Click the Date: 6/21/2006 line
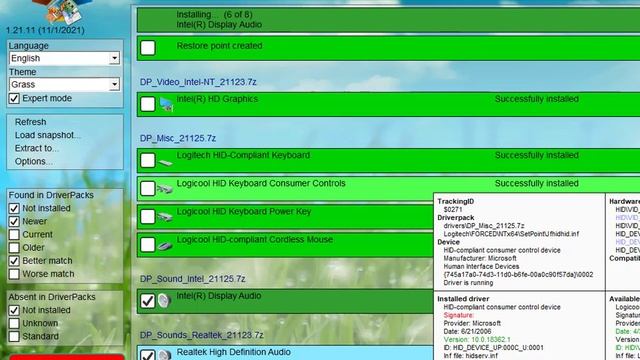The image size is (640, 360). tap(467, 331)
